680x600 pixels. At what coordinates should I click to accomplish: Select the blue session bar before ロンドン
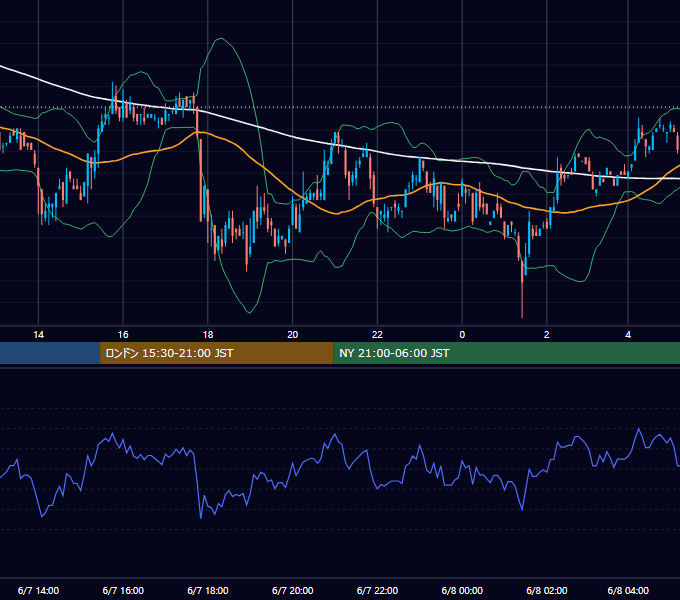[x=50, y=353]
